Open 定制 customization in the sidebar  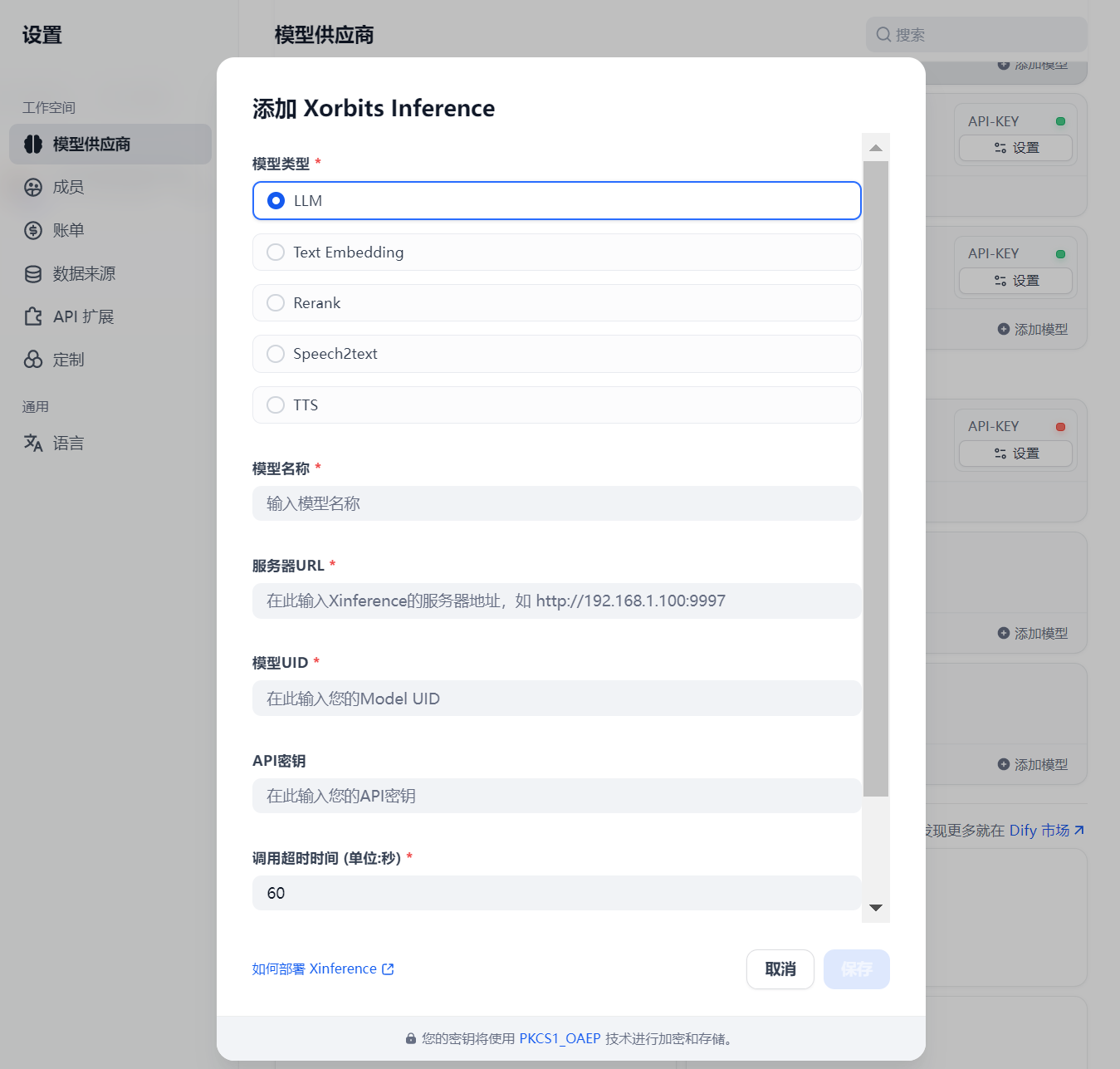pyautogui.click(x=110, y=360)
